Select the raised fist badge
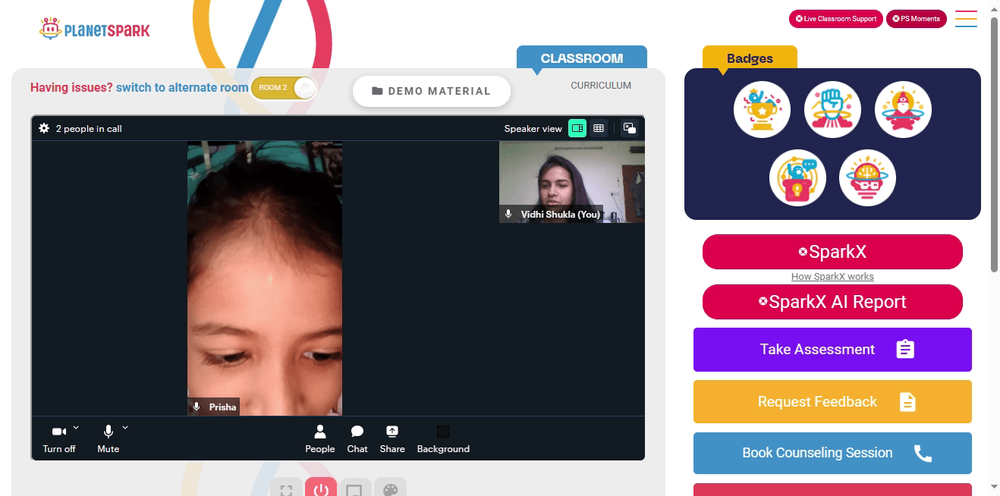This screenshot has width=1000, height=496. point(832,110)
